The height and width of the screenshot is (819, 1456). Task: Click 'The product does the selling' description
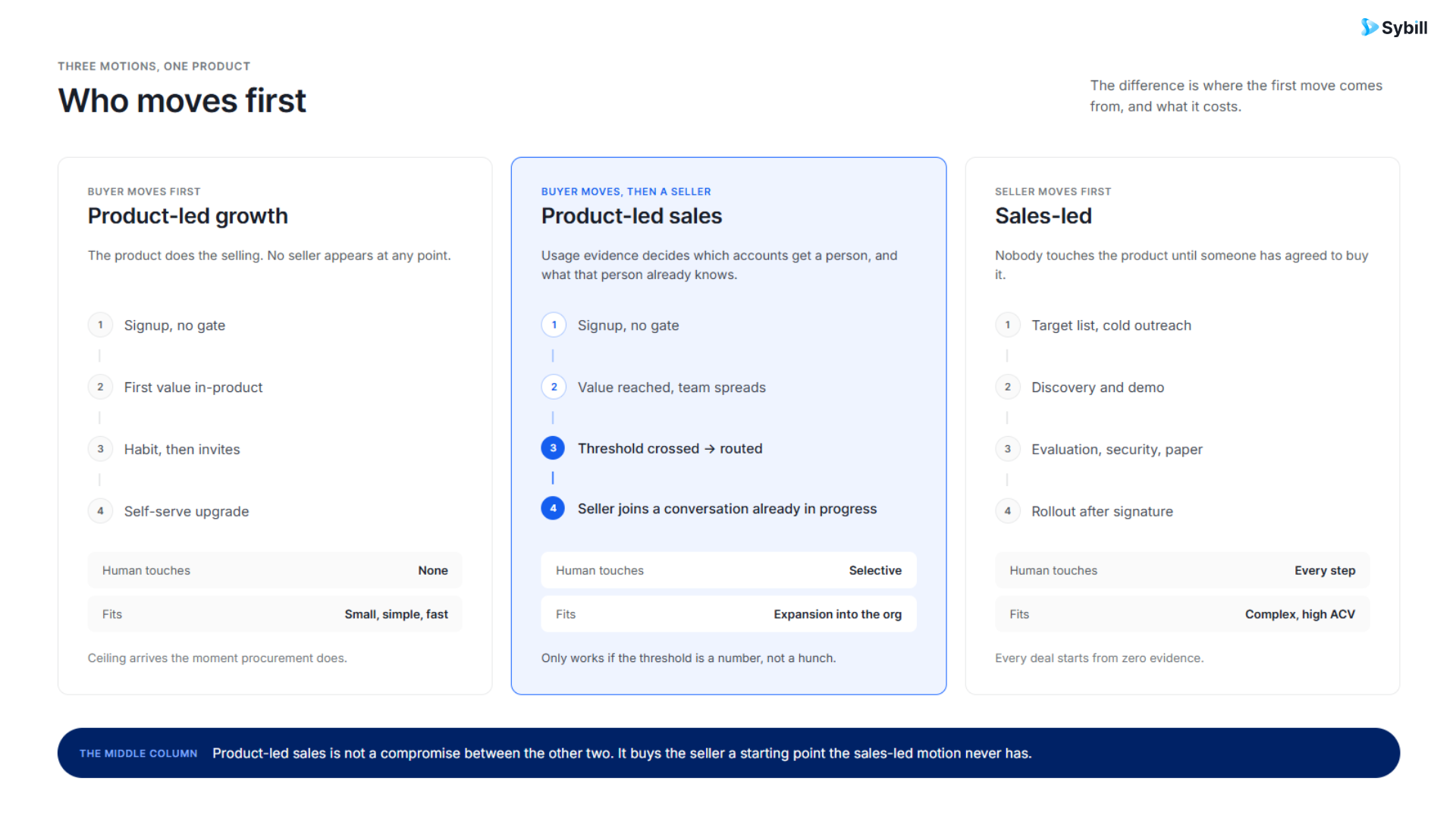tap(269, 256)
